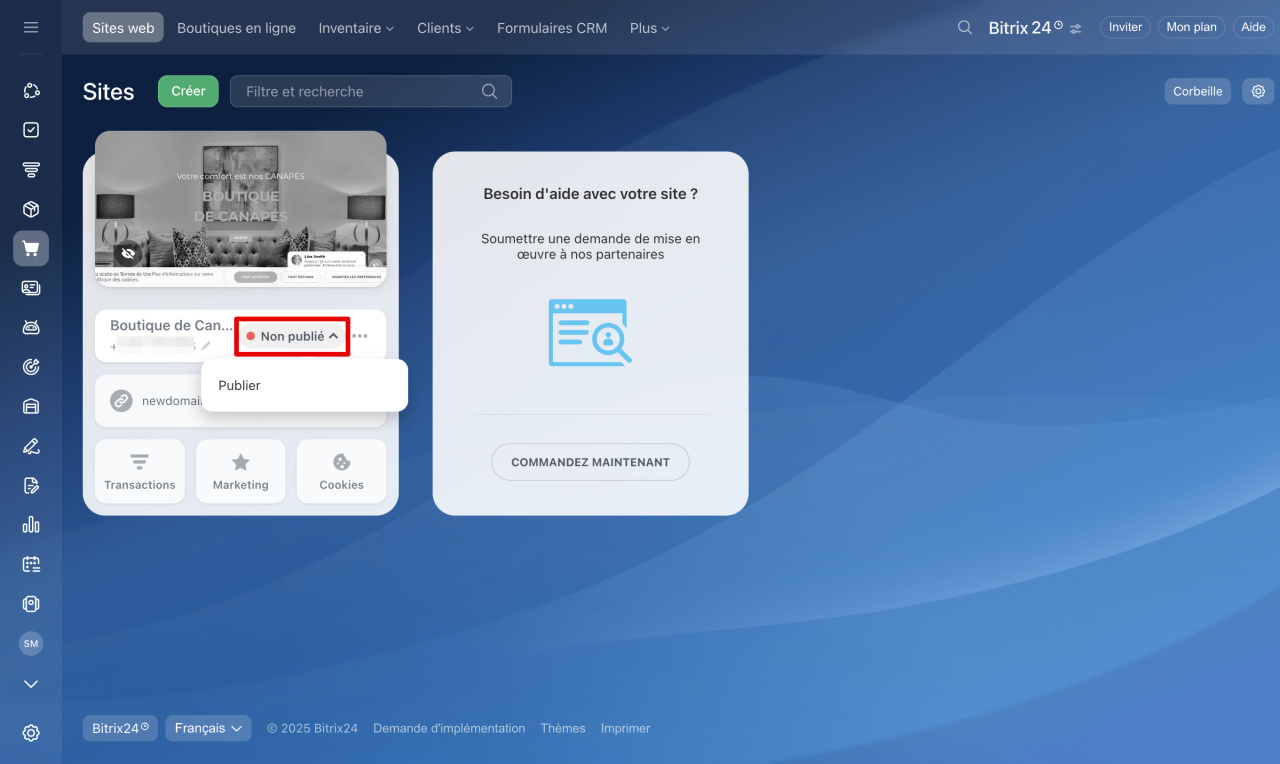Open Cookies tile on site card
The height and width of the screenshot is (764, 1280).
[x=342, y=471]
